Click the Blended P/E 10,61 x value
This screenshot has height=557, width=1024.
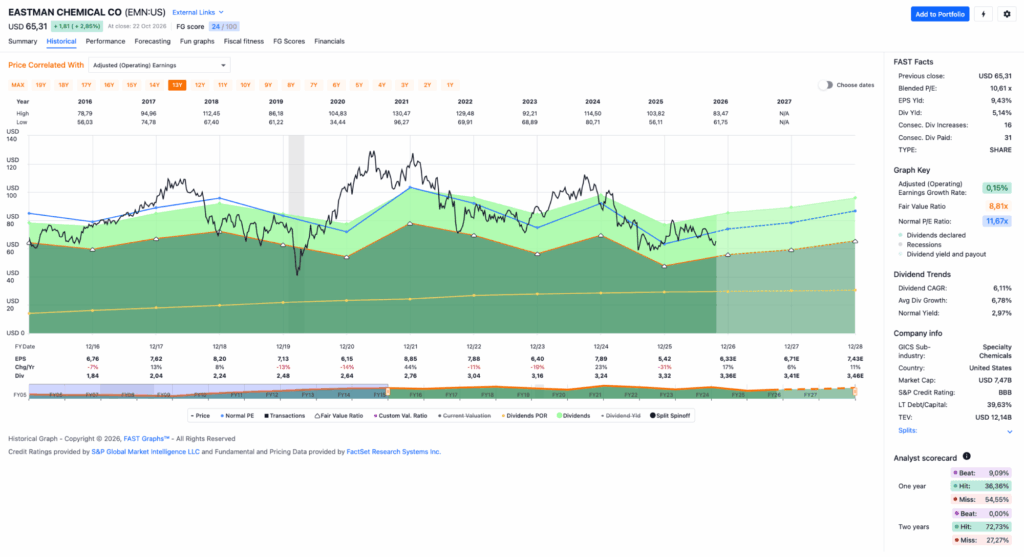click(x=1000, y=88)
